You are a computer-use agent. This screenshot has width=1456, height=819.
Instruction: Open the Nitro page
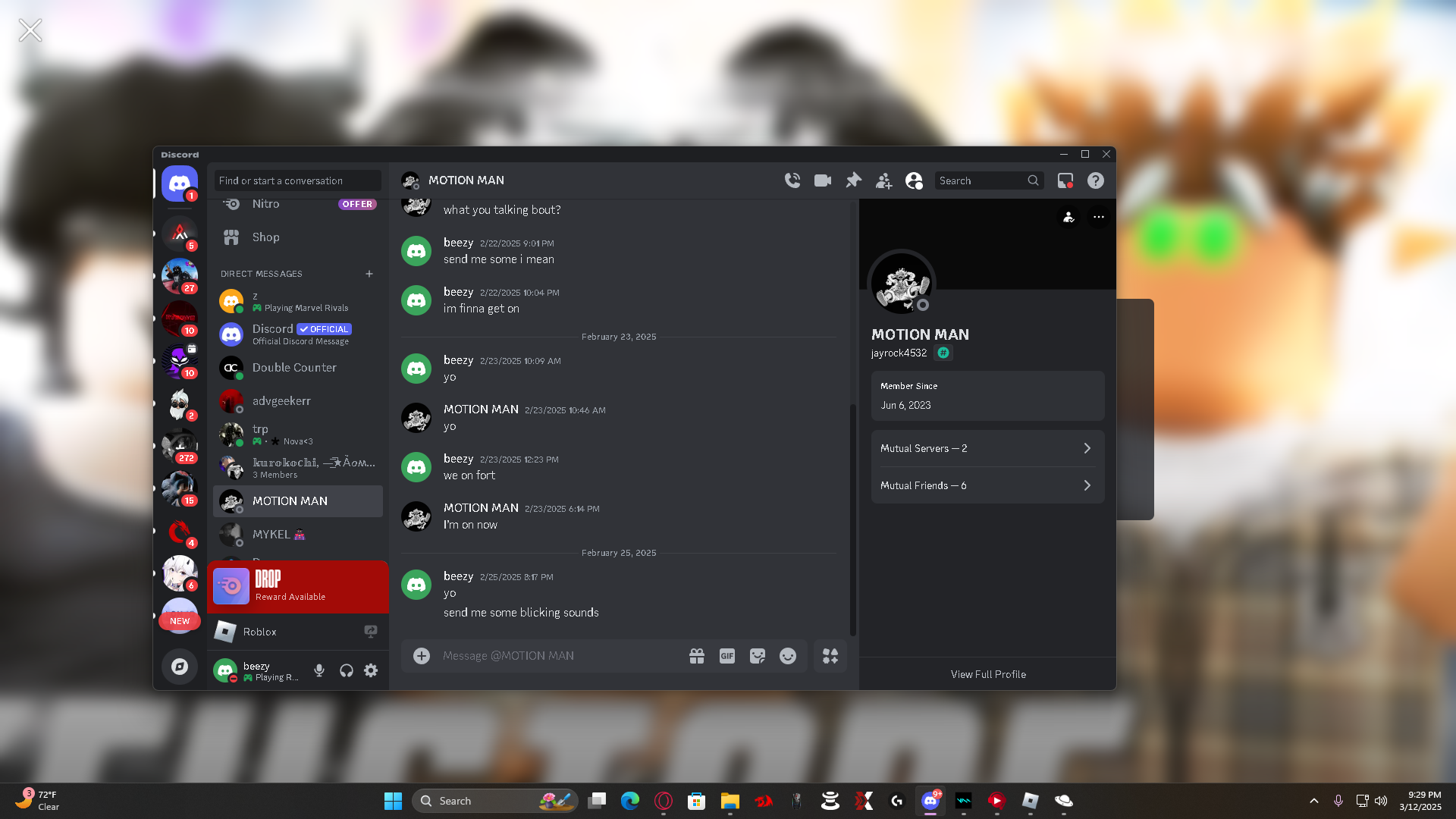coord(298,204)
